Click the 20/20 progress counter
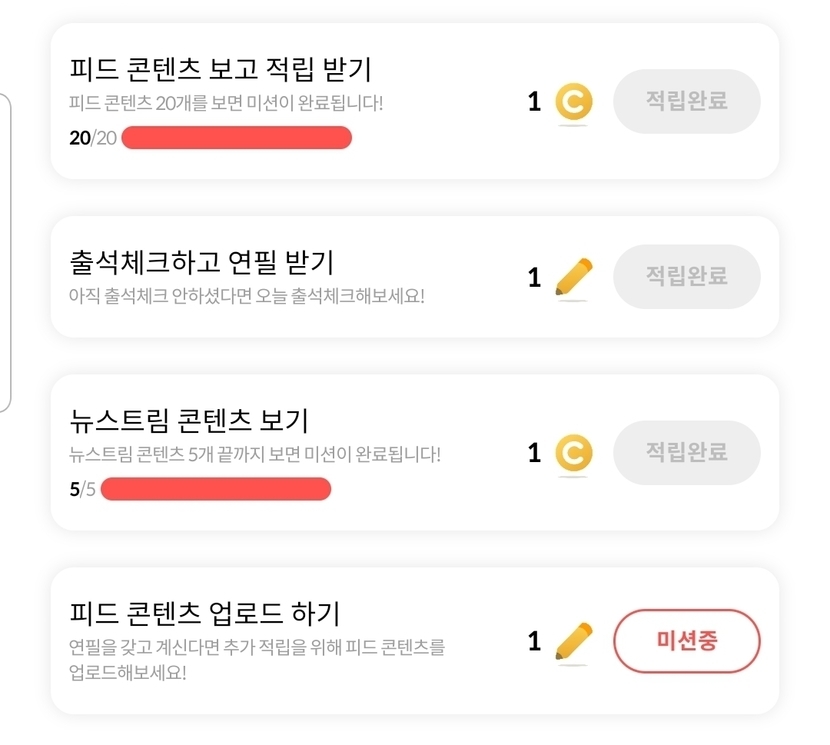830x745 pixels. point(93,138)
